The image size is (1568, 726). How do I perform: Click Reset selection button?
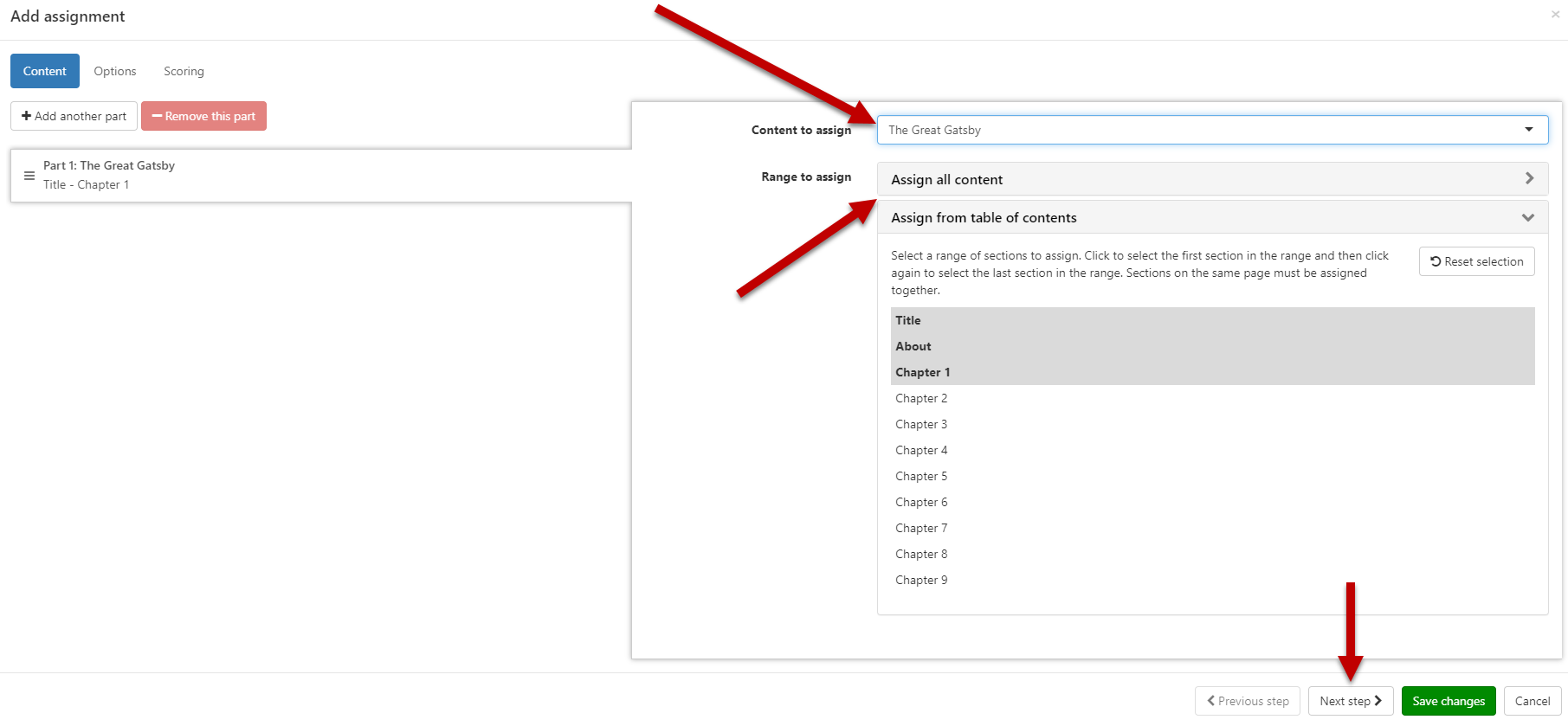(x=1476, y=261)
